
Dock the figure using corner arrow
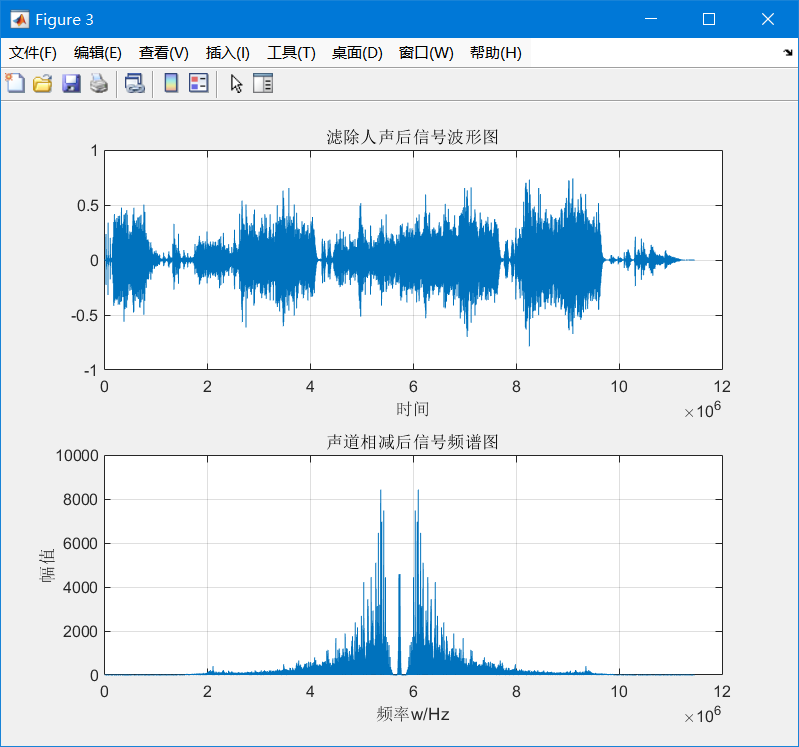(x=788, y=52)
